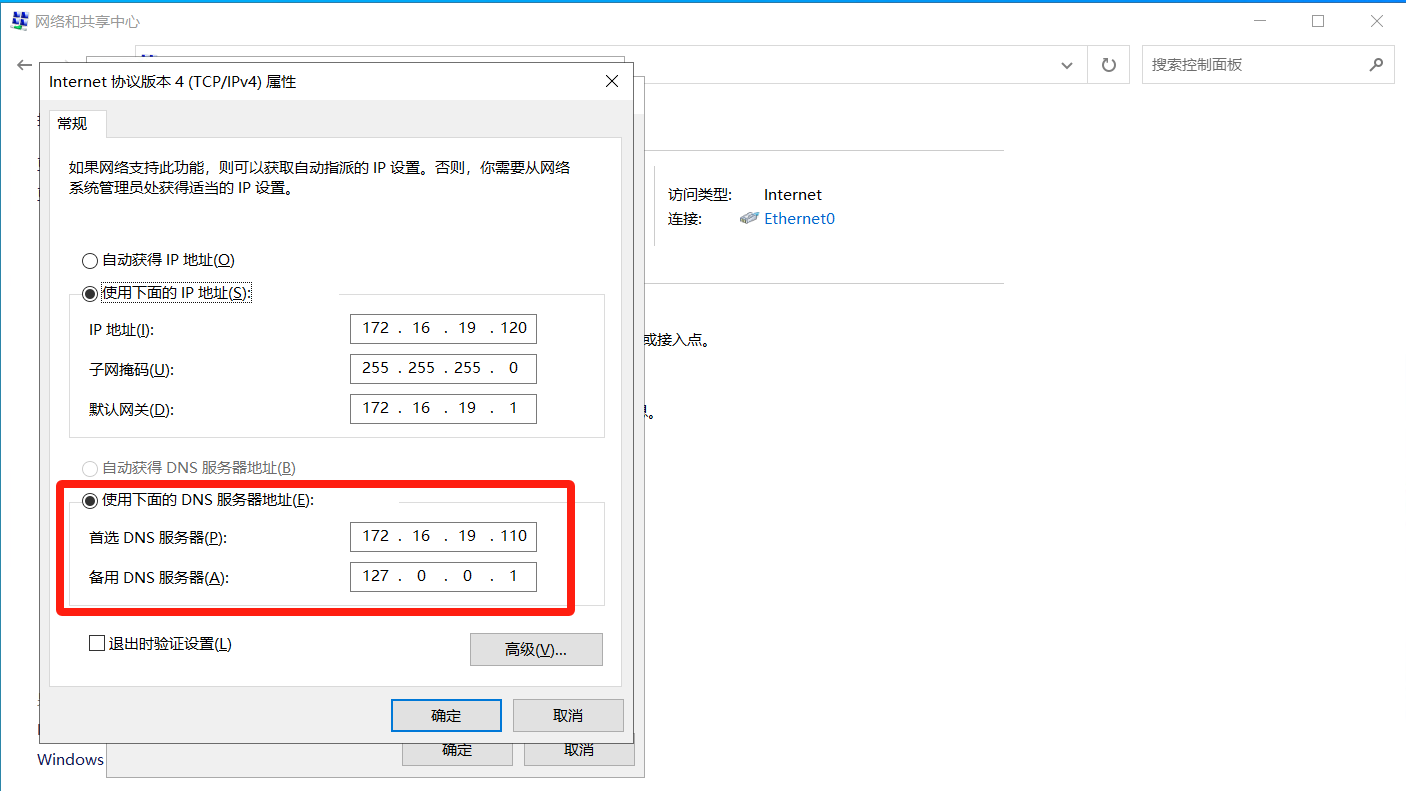Select the 使用下面的 IP 地址 option
The image size is (1406, 791).
(x=90, y=293)
